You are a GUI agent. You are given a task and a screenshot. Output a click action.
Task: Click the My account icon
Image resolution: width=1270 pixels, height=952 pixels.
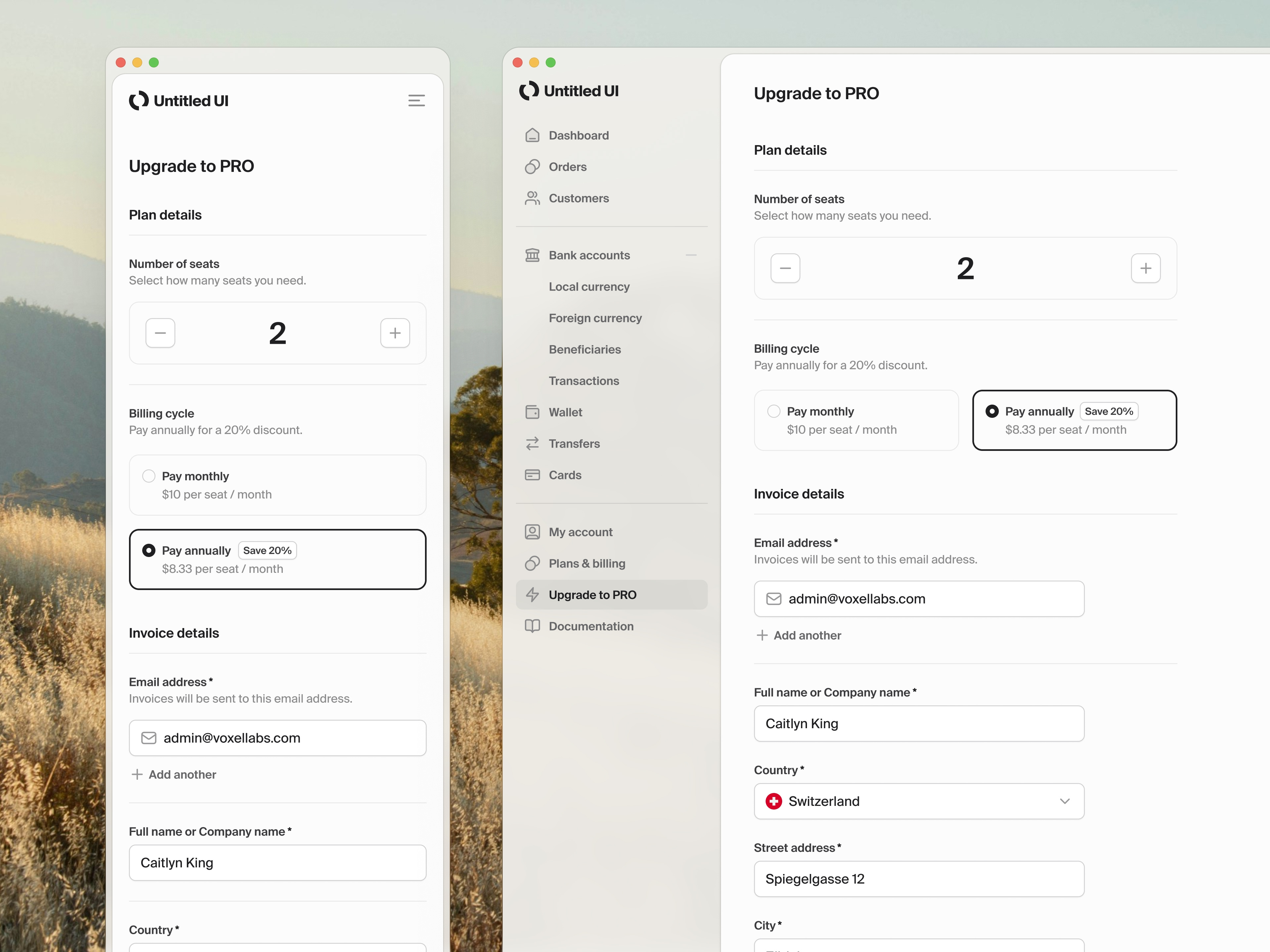click(x=533, y=532)
